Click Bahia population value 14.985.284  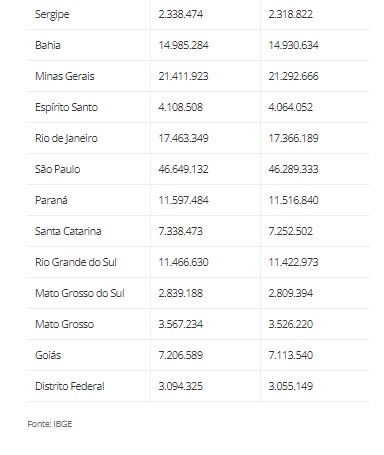click(183, 45)
